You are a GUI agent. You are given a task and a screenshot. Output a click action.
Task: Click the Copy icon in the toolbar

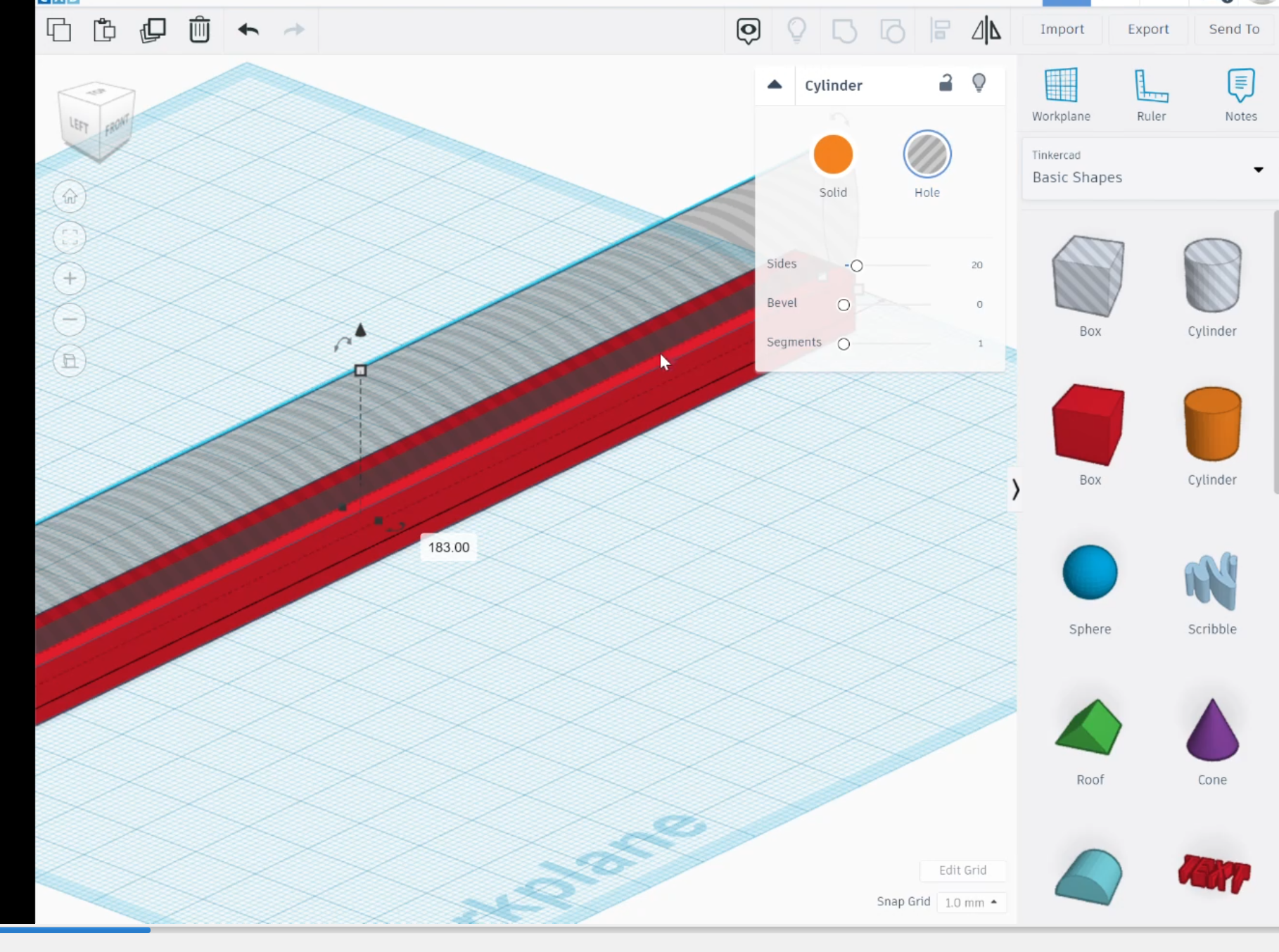click(59, 30)
